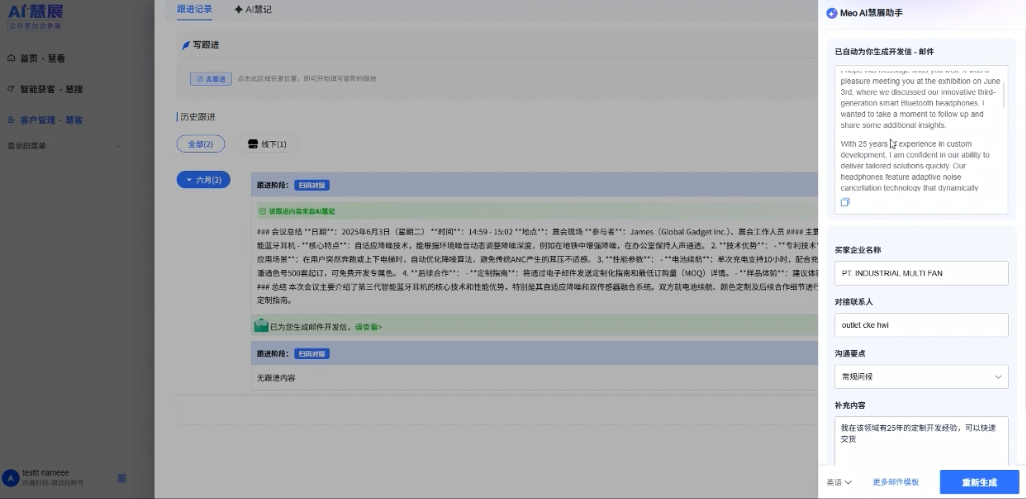Viewport: 1026px width, 499px height.
Task: Open the 更多邮件模板 link
Action: coord(895,482)
